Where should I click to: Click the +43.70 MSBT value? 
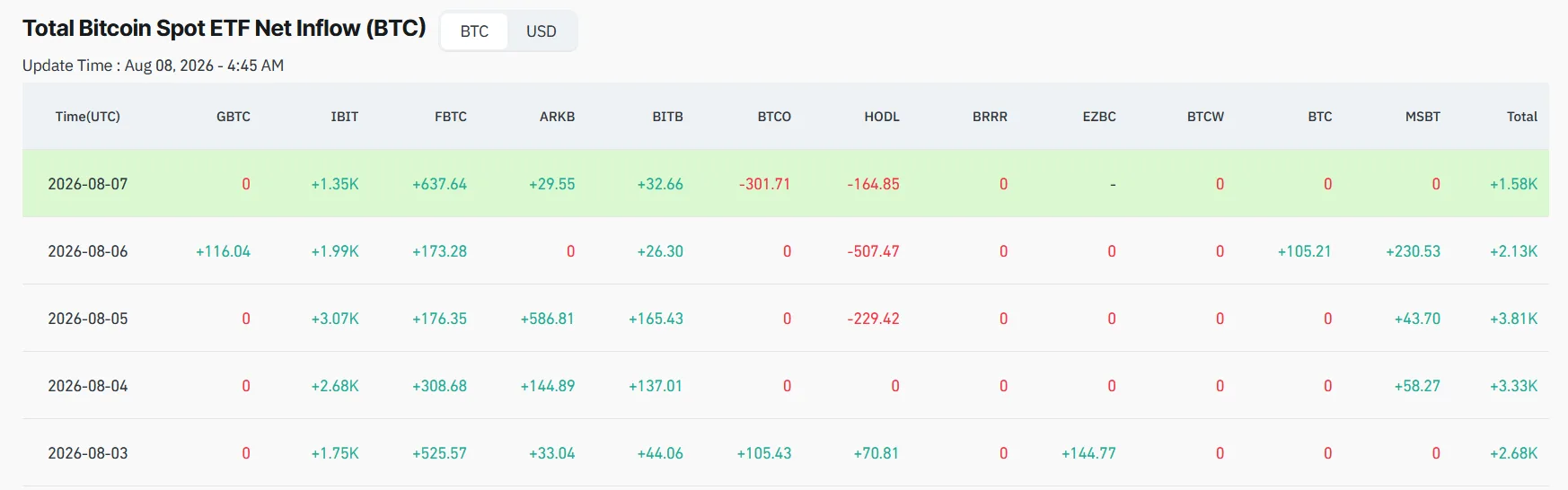(x=1417, y=319)
